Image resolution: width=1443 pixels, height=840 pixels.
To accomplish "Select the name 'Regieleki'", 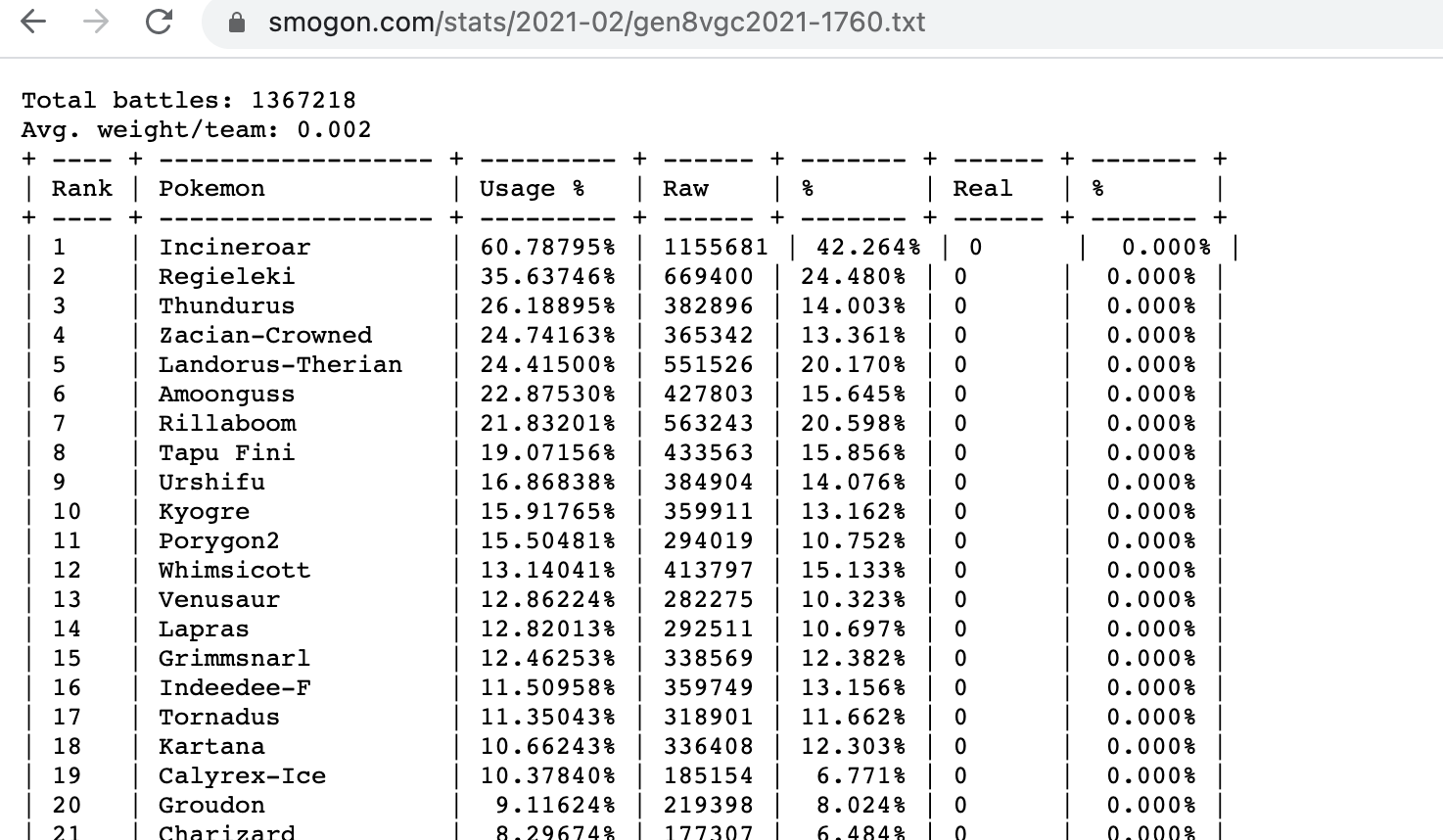I will point(227,276).
